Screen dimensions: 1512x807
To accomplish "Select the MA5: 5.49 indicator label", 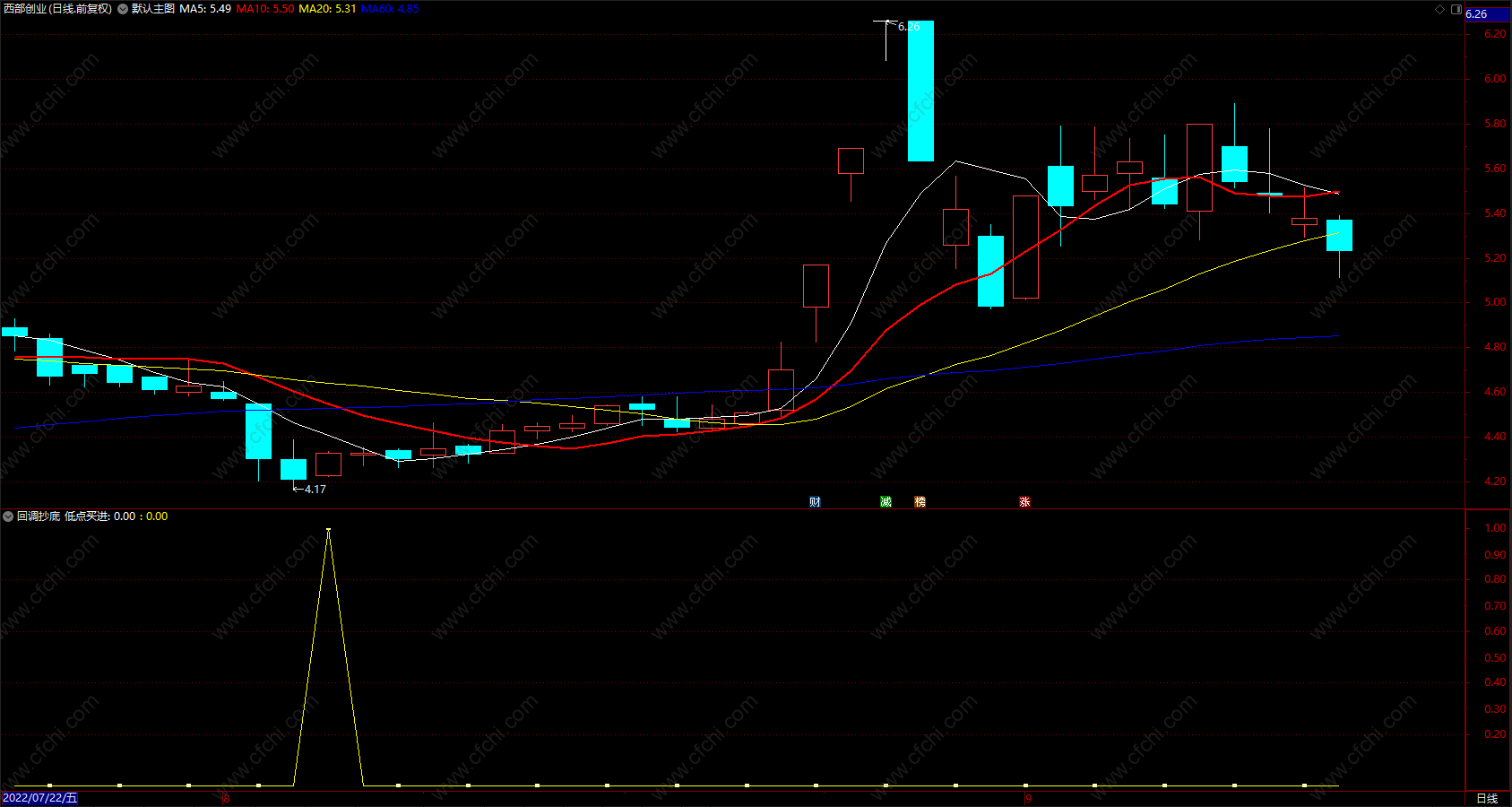I will 205,9.
